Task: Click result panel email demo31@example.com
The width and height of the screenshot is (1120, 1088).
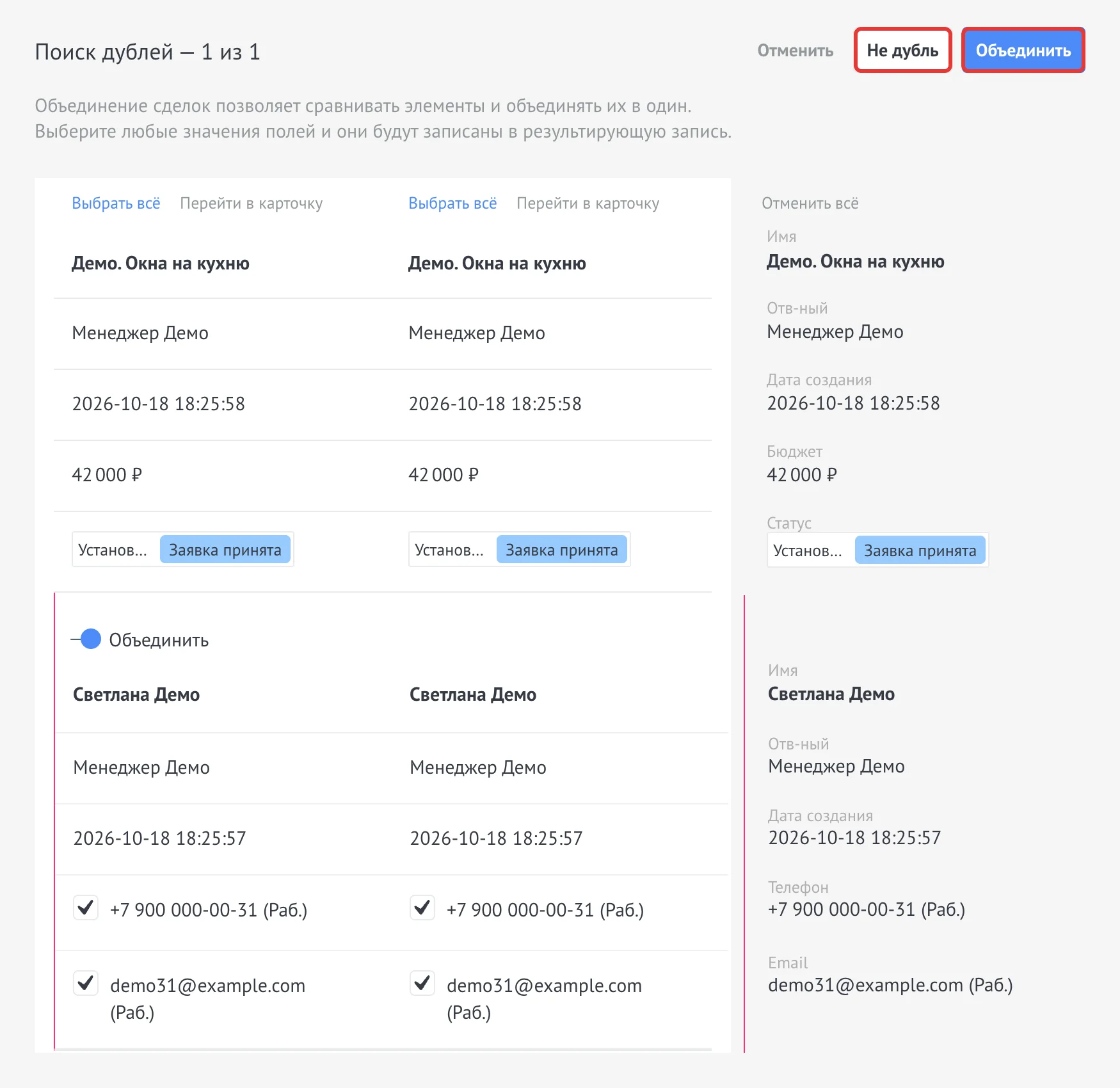Action: pos(890,985)
